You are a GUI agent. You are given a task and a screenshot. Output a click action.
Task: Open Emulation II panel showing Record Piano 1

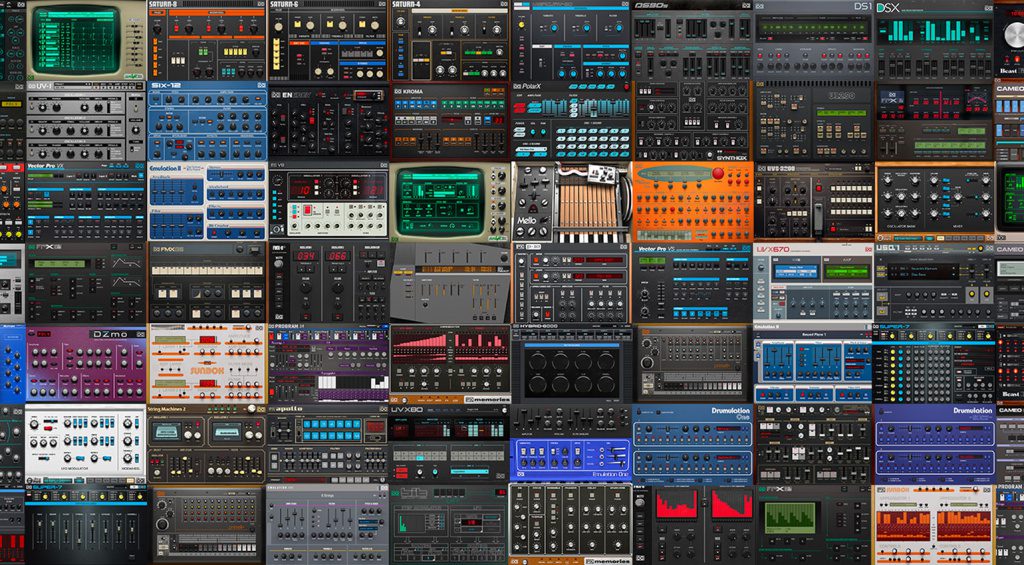coord(814,363)
